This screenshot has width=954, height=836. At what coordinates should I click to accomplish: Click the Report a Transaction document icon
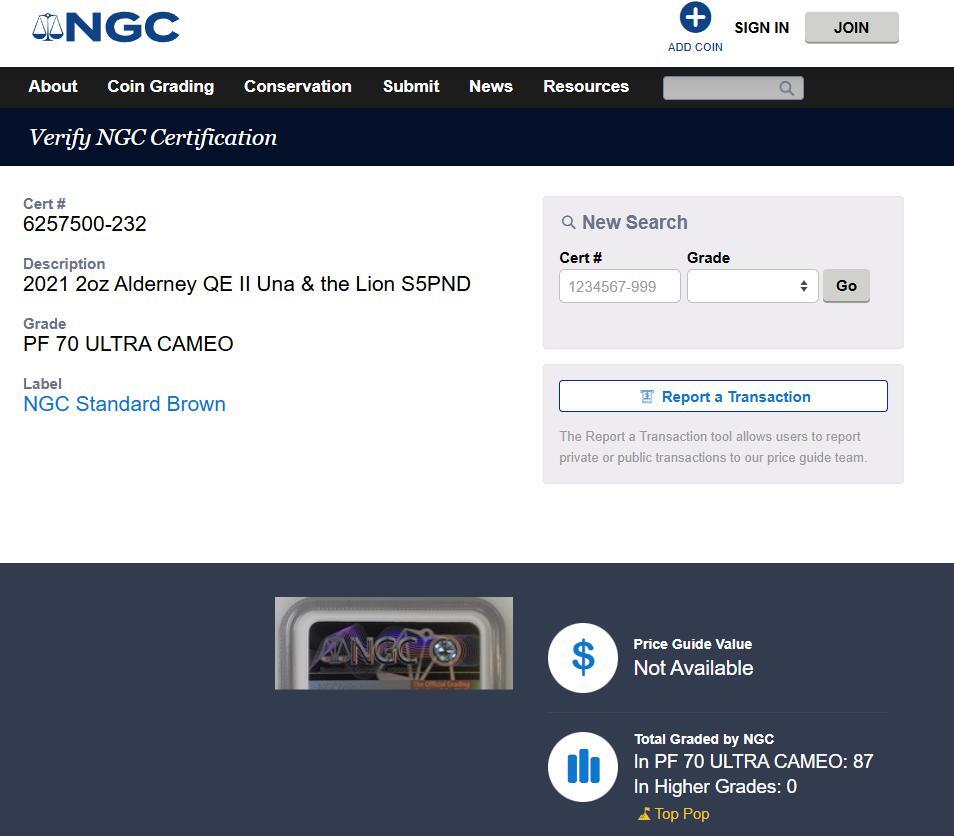[647, 397]
